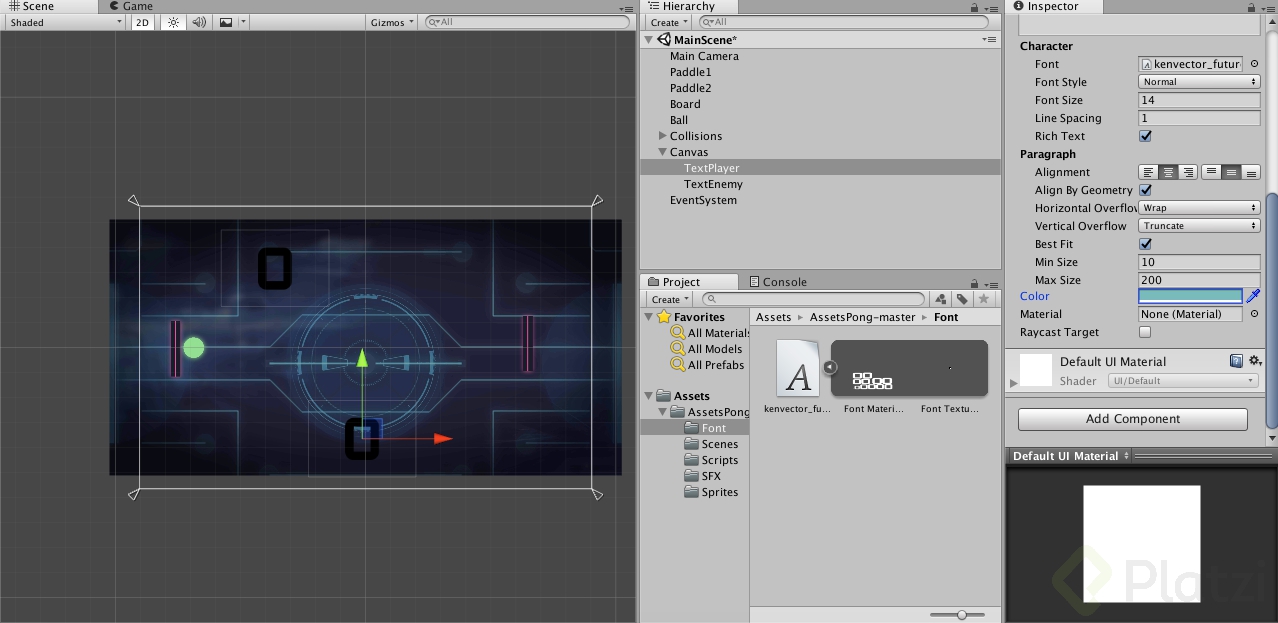Expand the Collisions object in Hierarchy

(x=662, y=136)
